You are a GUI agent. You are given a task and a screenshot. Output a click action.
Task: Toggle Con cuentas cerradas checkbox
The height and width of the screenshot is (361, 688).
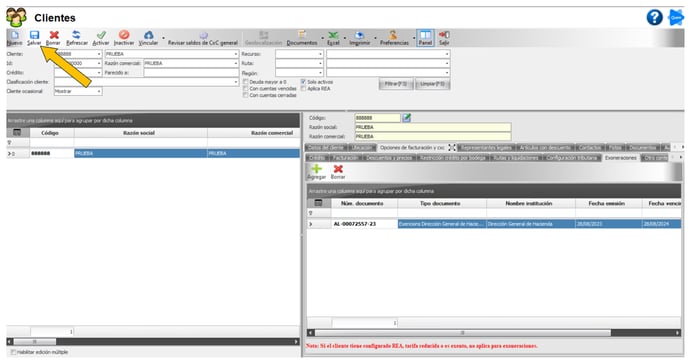tap(246, 95)
